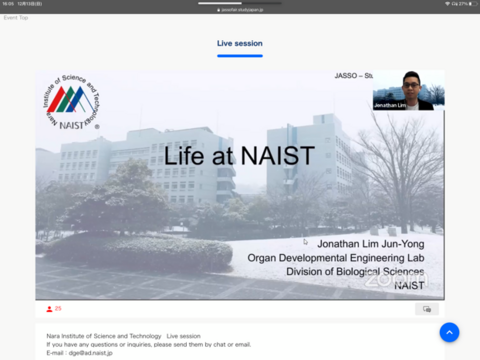This screenshot has width=480, height=360.
Task: Click 'Organ Developmental Engineering Lab' text
Action: [x=336, y=258]
